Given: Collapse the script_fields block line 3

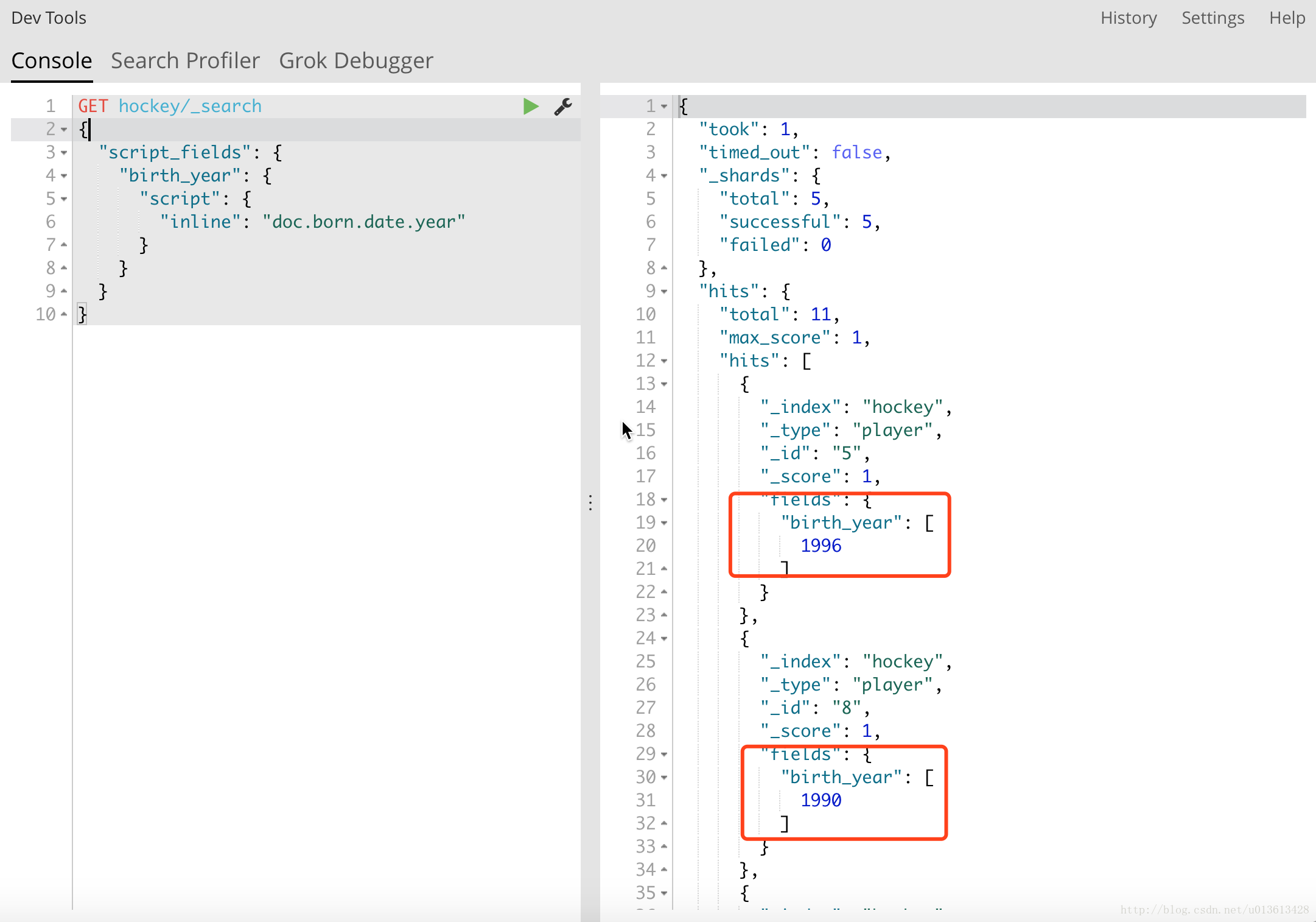Looking at the screenshot, I should [64, 152].
